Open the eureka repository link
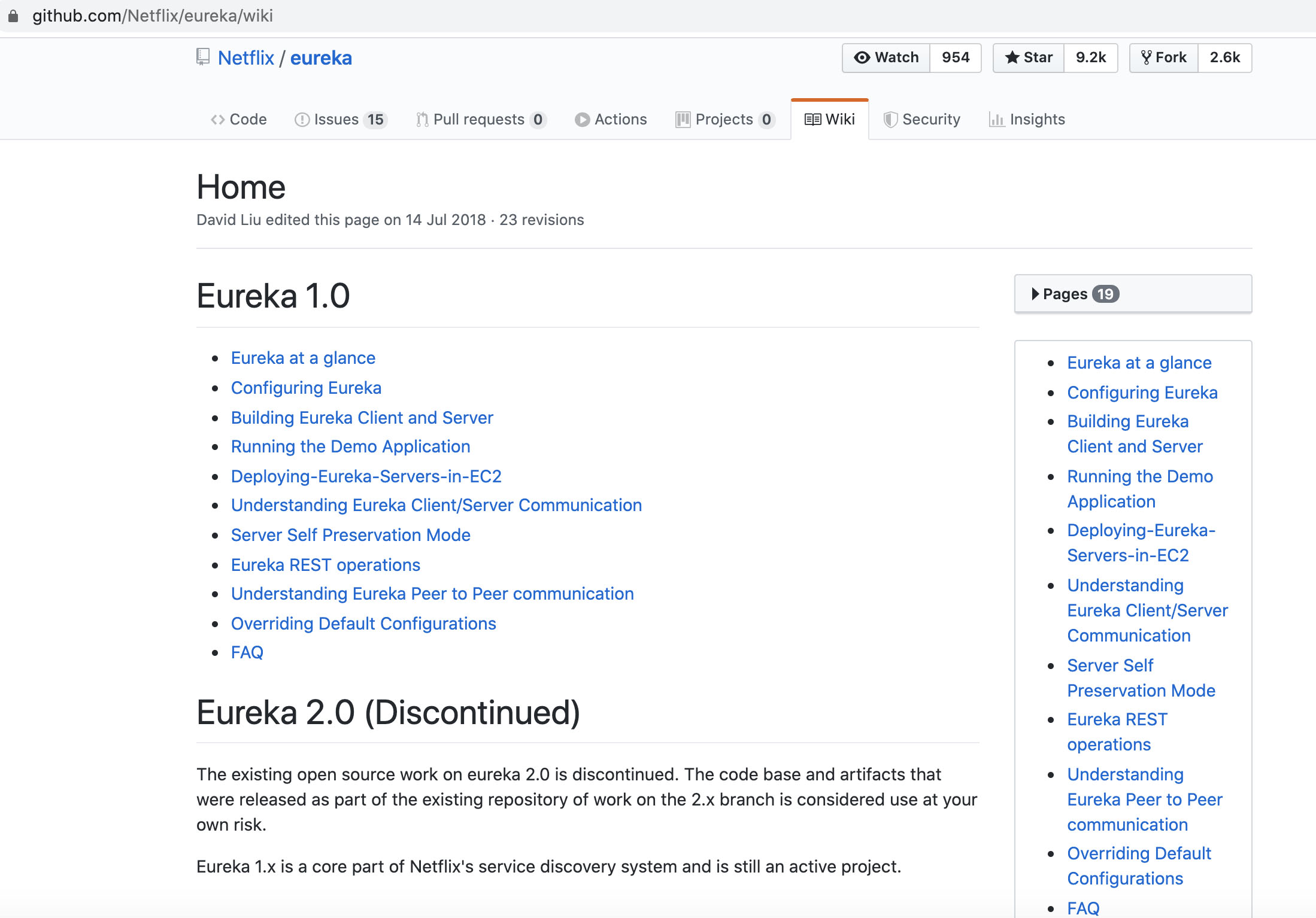Viewport: 1316px width, 918px height. coord(321,58)
